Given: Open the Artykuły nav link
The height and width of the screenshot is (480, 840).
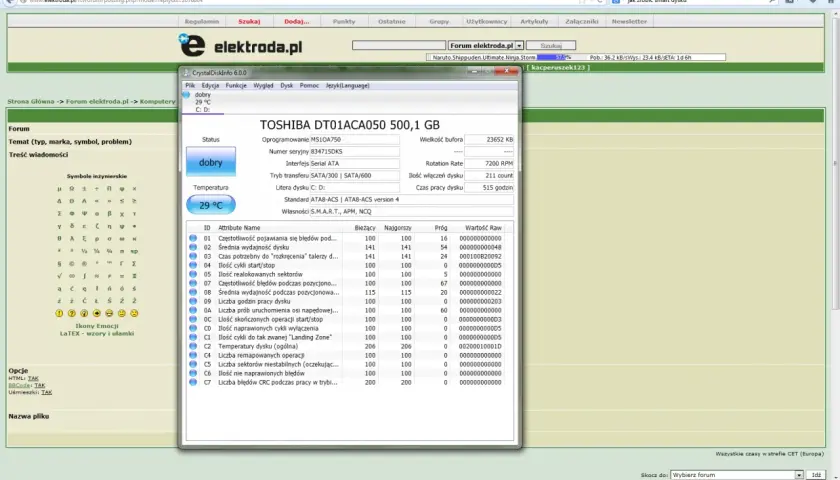Looking at the screenshot, I should pos(534,21).
